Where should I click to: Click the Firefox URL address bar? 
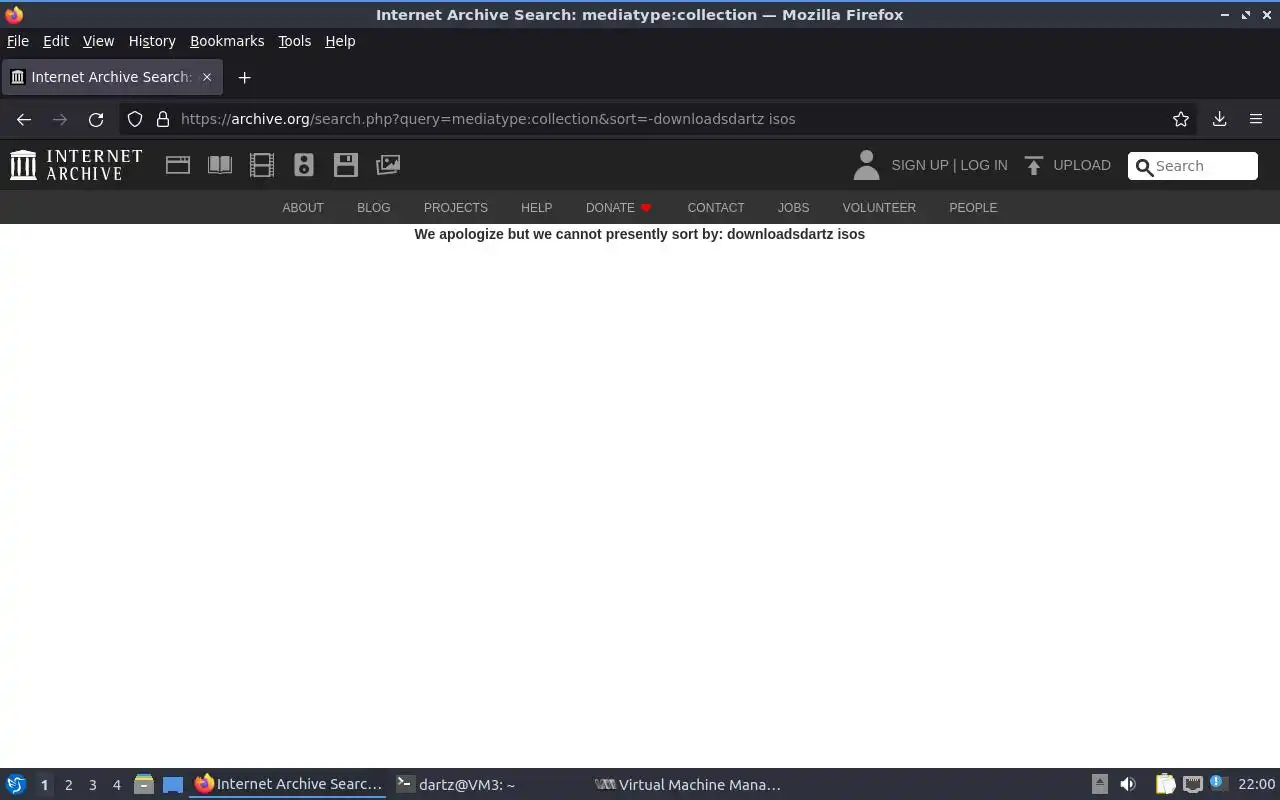[x=660, y=119]
